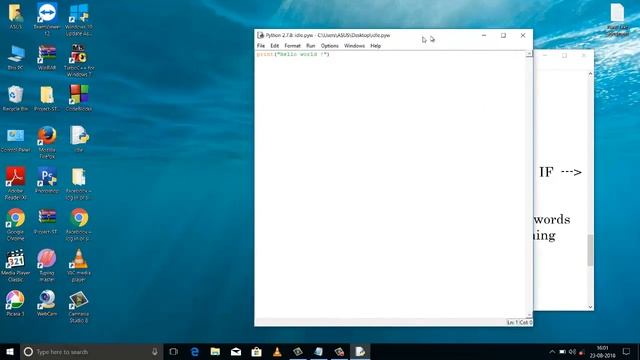Open the Help menu in IDLE
Image resolution: width=640 pixels, height=360 pixels.
376,46
